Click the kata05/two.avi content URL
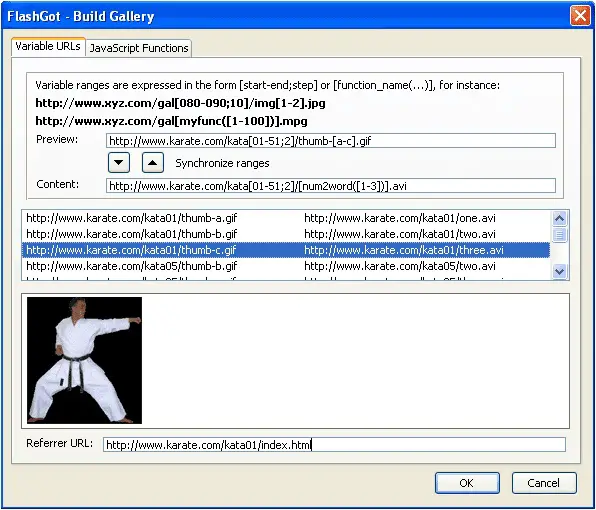Image resolution: width=596 pixels, height=510 pixels. pos(400,266)
